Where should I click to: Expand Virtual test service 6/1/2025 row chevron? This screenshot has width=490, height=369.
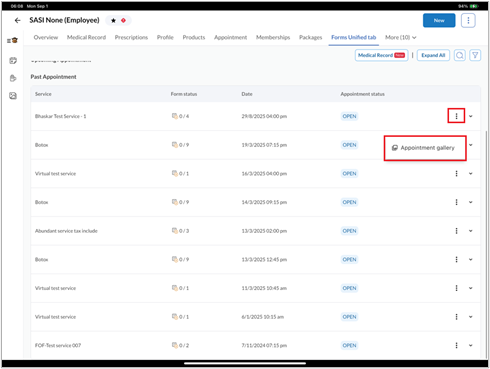coord(471,317)
